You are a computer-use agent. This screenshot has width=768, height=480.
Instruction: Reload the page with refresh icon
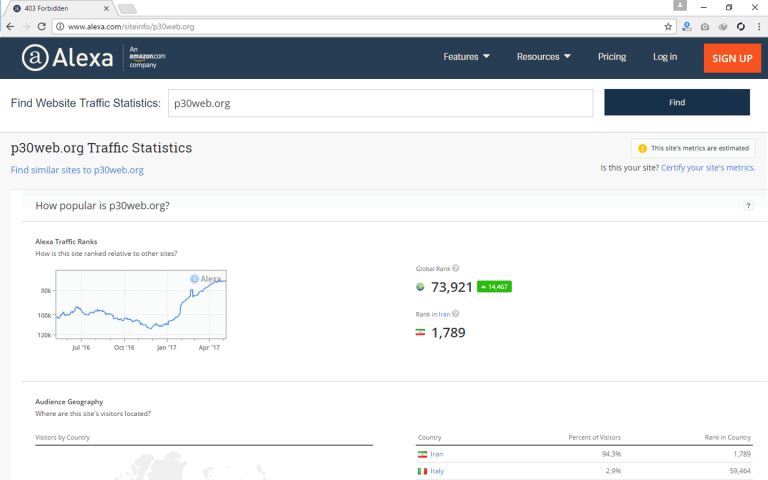(42, 26)
